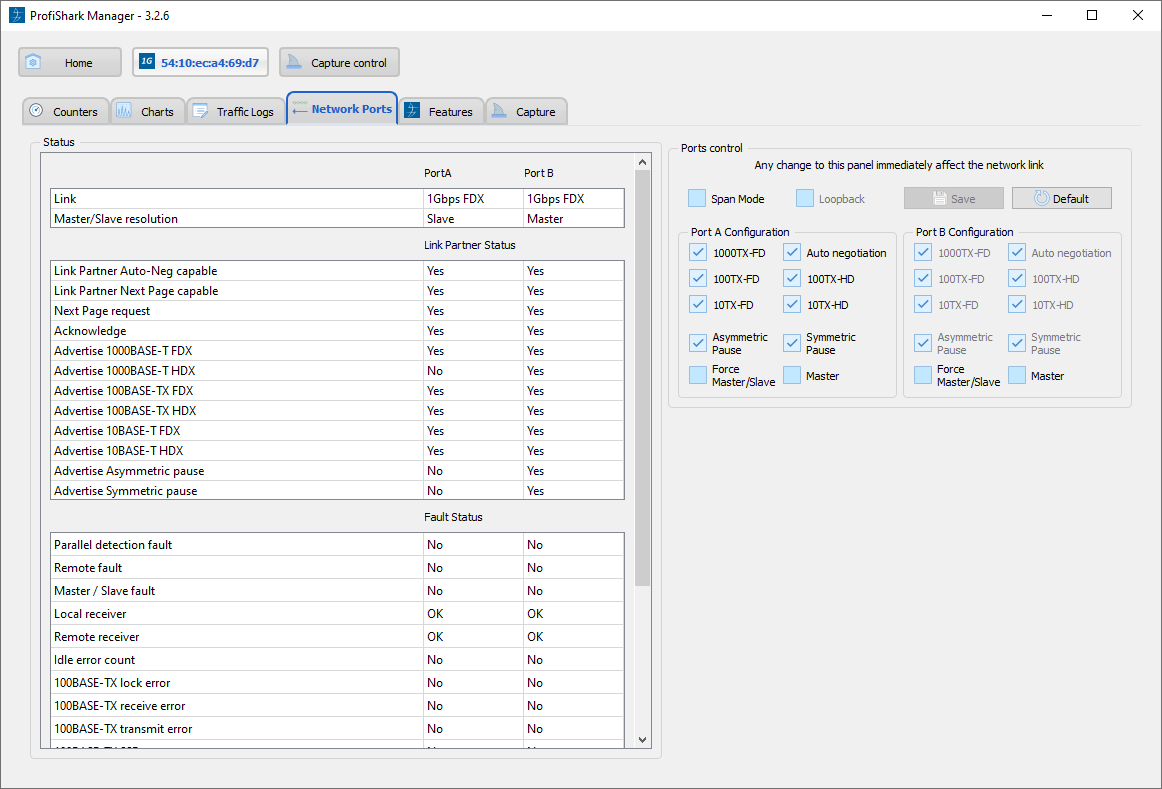This screenshot has height=789, width=1162.
Task: Click the Home button's house icon
Action: [33, 62]
